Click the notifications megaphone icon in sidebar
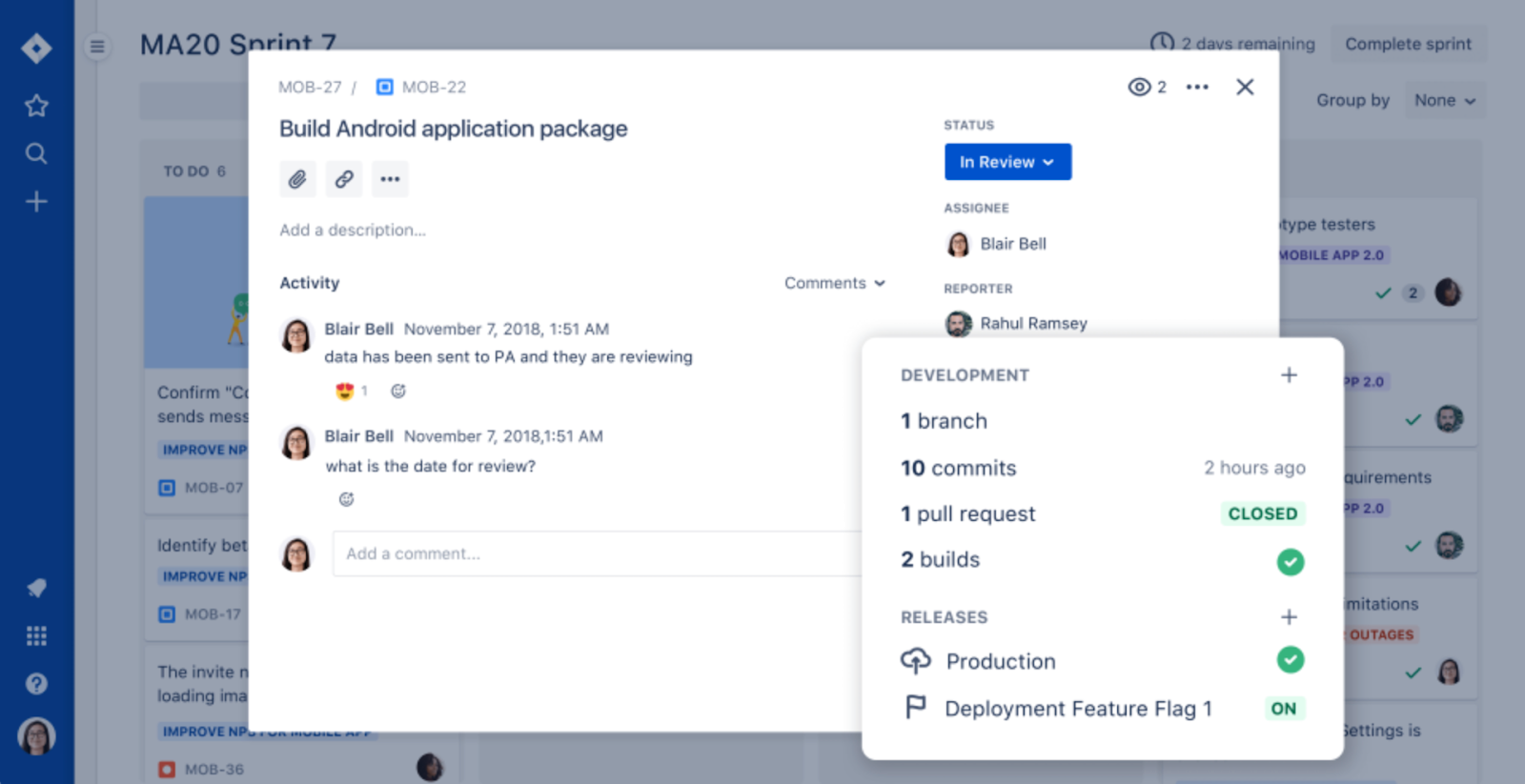This screenshot has height=784, width=1525. [x=36, y=588]
